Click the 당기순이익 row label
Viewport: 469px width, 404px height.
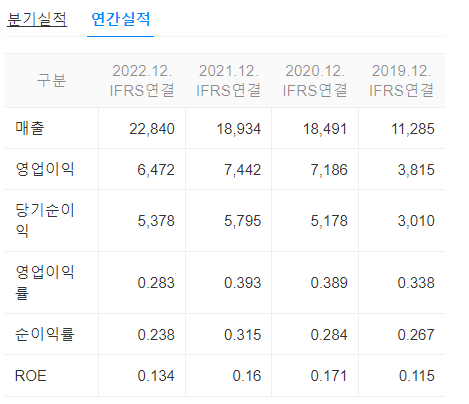click(x=45, y=220)
